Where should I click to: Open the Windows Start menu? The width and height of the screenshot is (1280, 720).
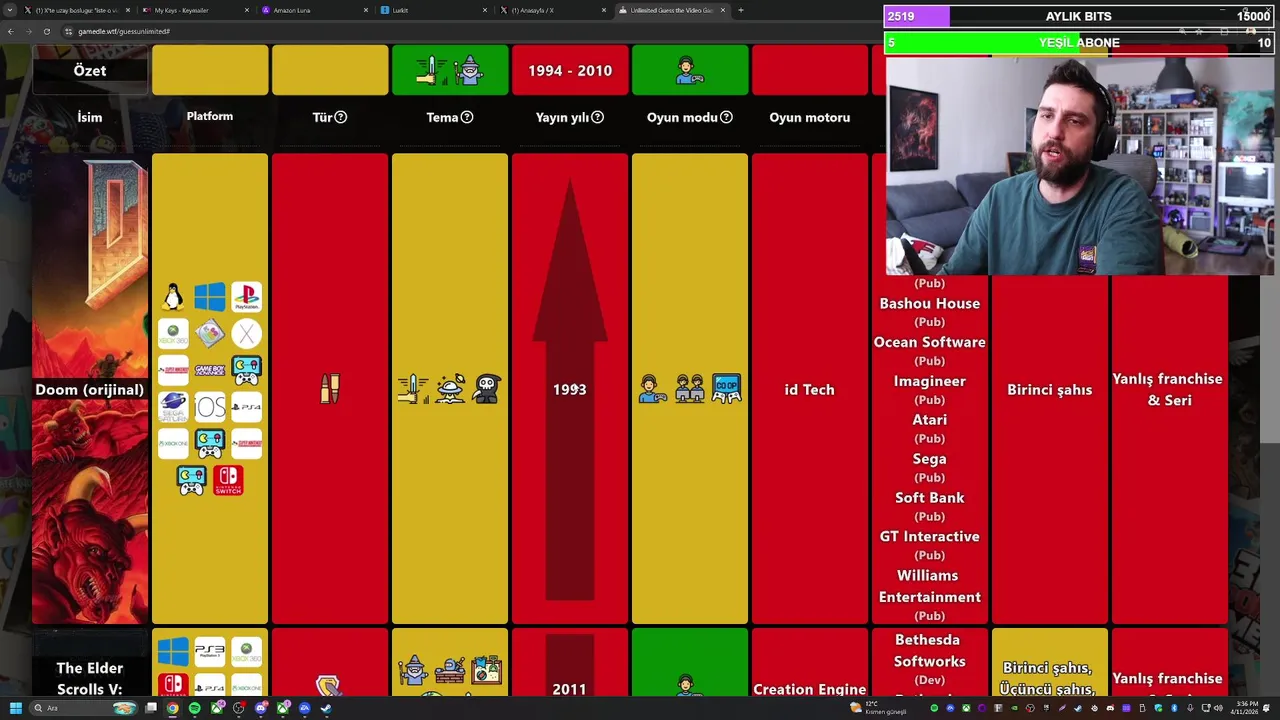tap(15, 708)
